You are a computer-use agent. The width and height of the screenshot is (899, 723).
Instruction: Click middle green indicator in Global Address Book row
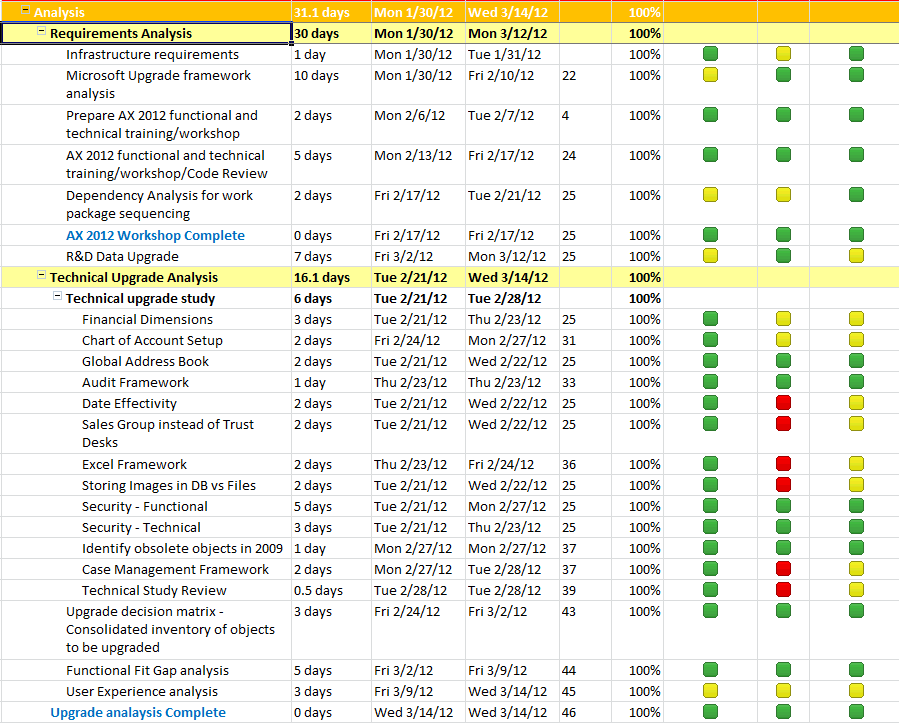[783, 361]
